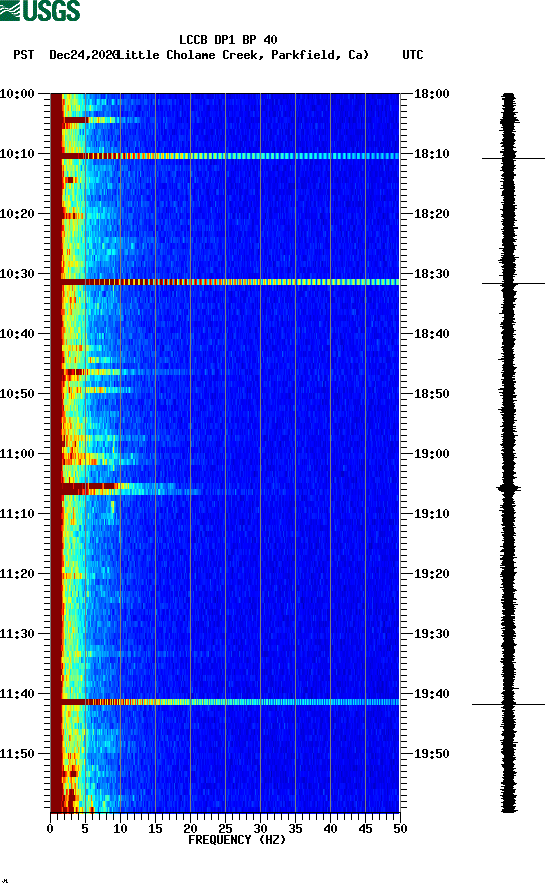This screenshot has height=892, width=552.
Task: Click the 40 Hz tick label
Action: 330,829
